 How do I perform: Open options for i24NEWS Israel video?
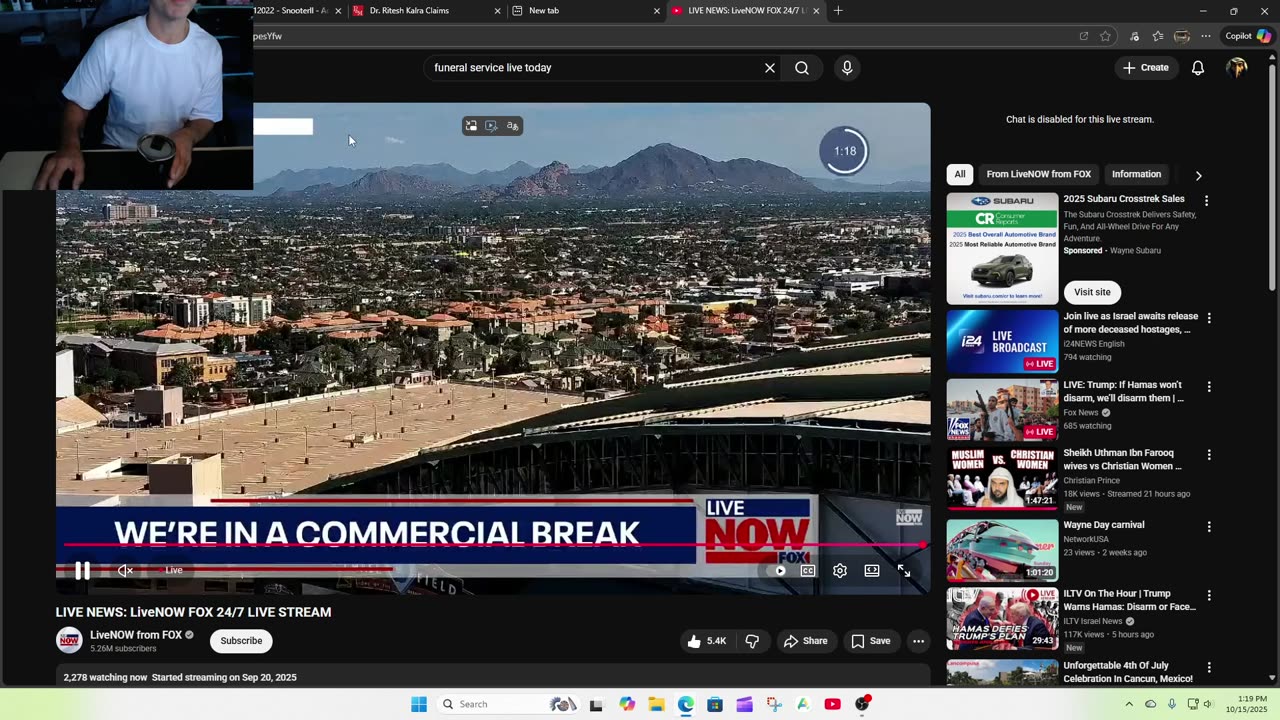pyautogui.click(x=1209, y=318)
